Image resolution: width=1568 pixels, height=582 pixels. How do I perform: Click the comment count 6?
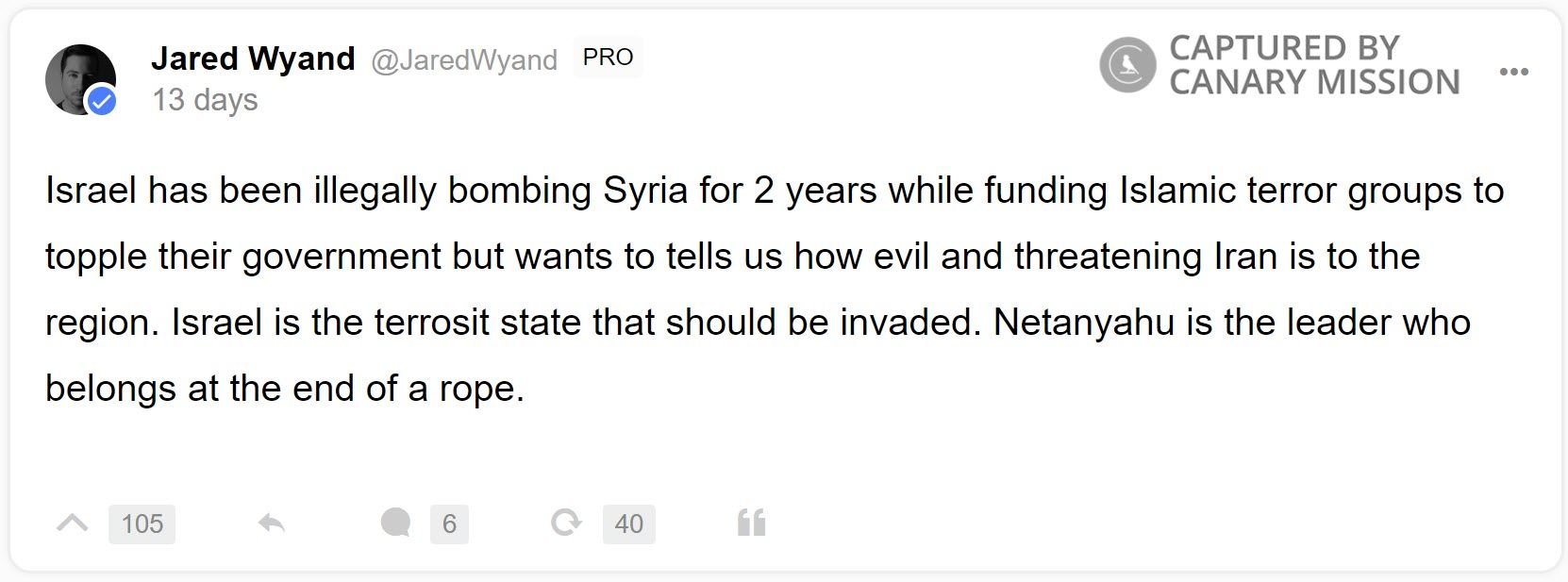[x=449, y=524]
